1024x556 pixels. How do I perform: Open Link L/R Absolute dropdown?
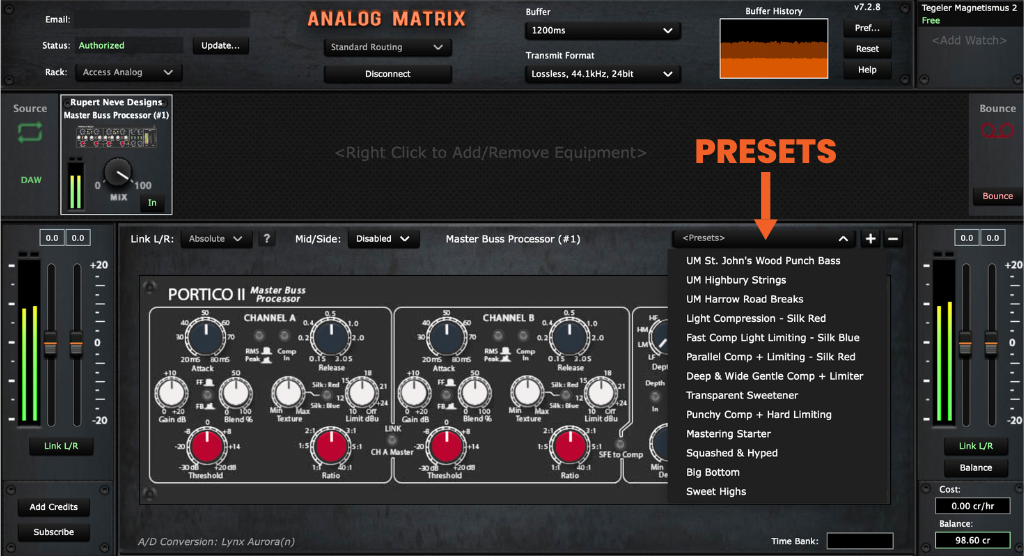click(216, 239)
